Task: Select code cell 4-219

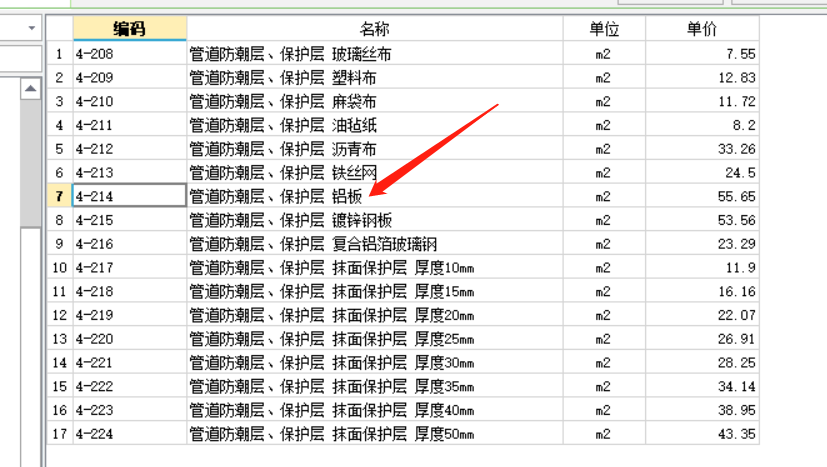Action: click(x=130, y=315)
